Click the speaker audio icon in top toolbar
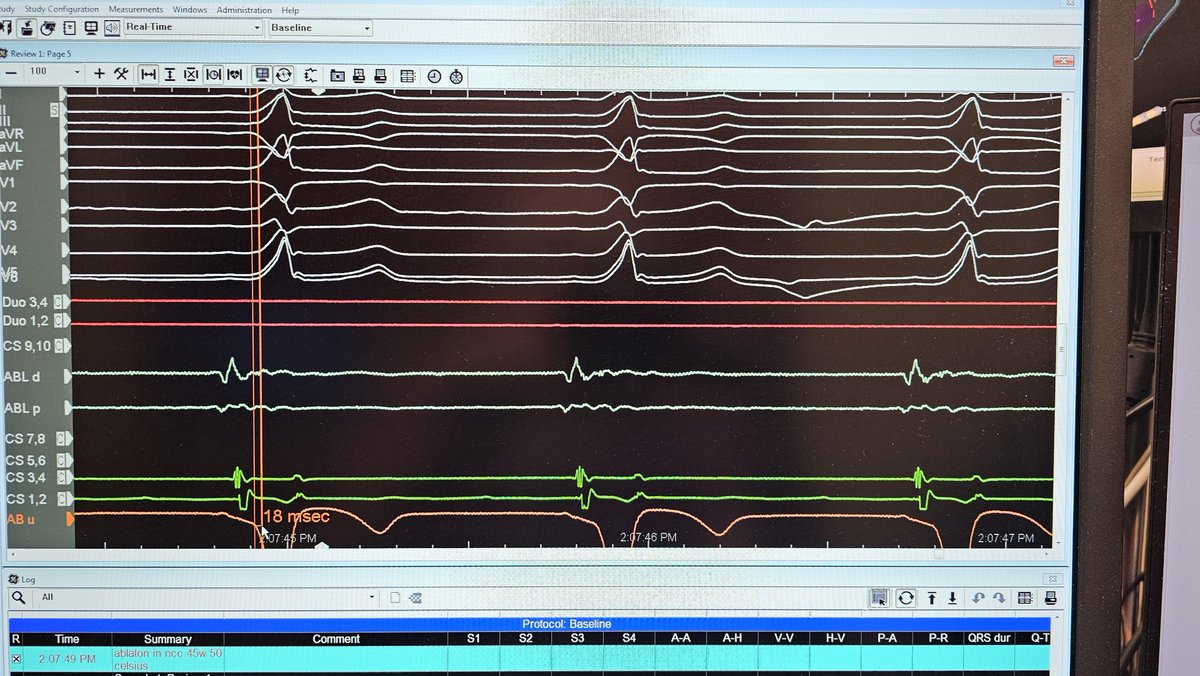This screenshot has width=1200, height=676. 111,28
